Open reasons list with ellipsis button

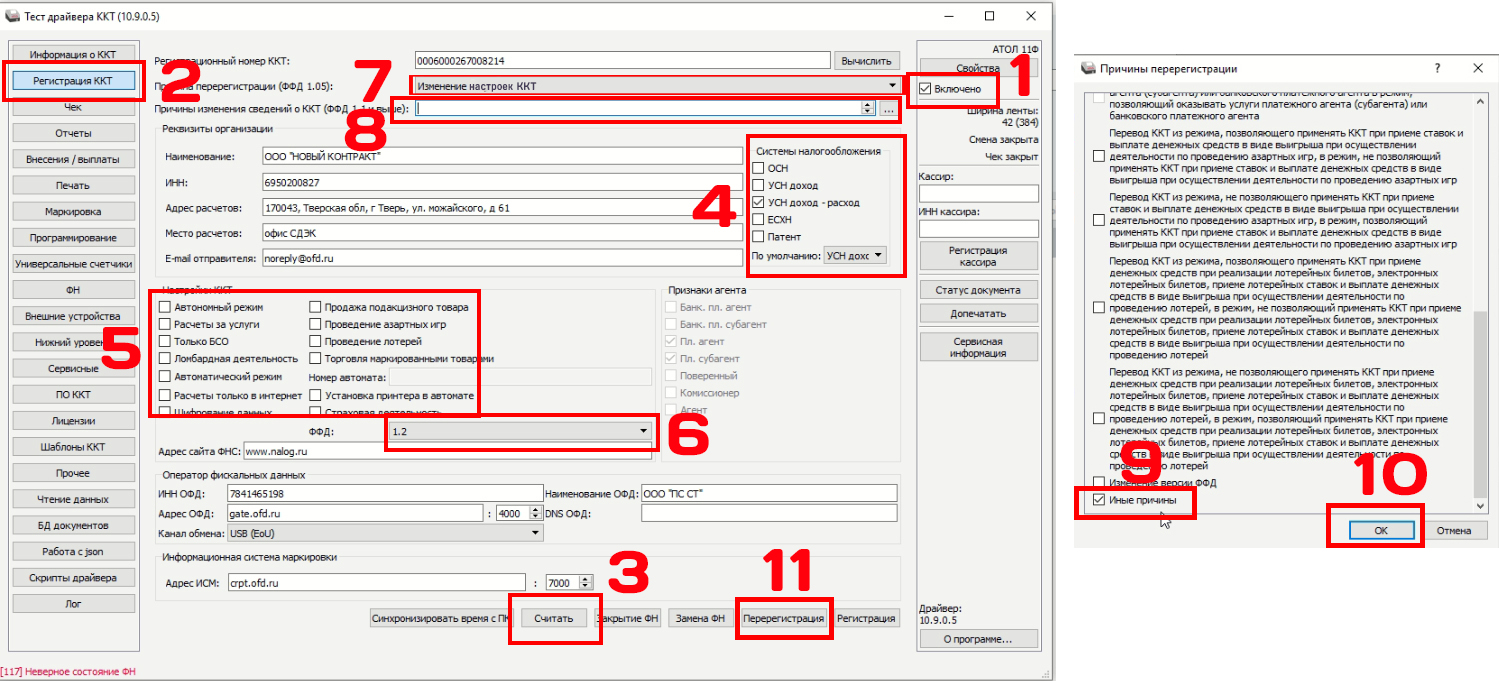(x=888, y=109)
